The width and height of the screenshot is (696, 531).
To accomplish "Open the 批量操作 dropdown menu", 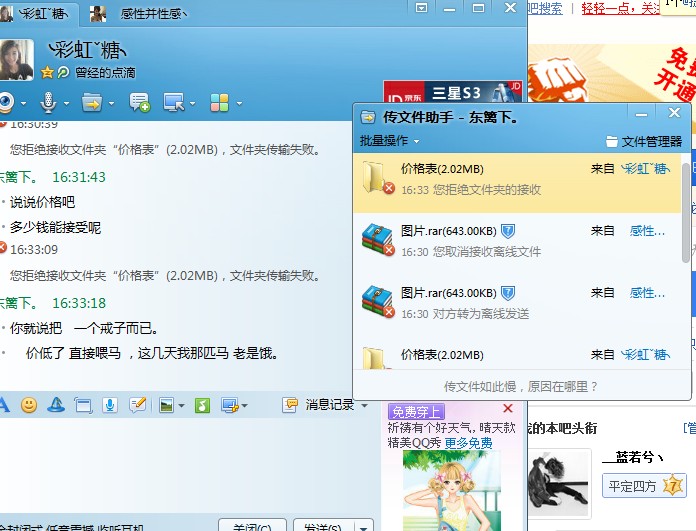I will (389, 141).
